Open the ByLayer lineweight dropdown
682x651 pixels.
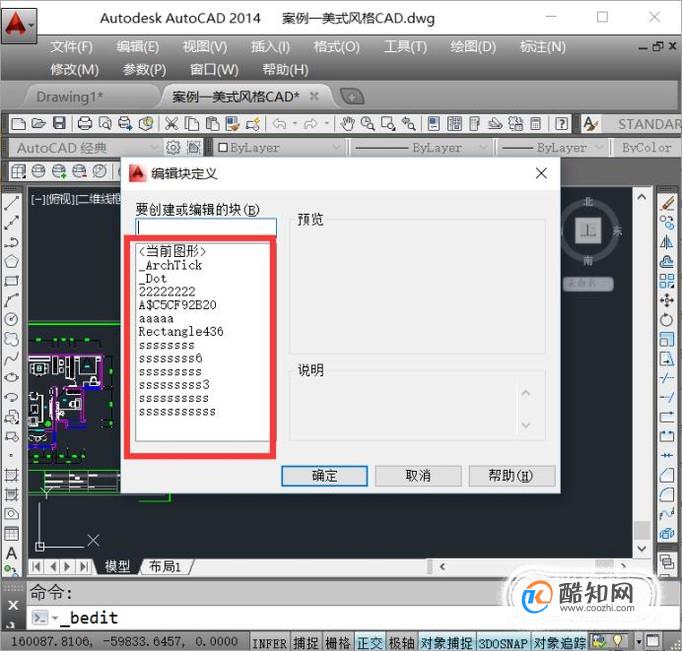tap(552, 148)
